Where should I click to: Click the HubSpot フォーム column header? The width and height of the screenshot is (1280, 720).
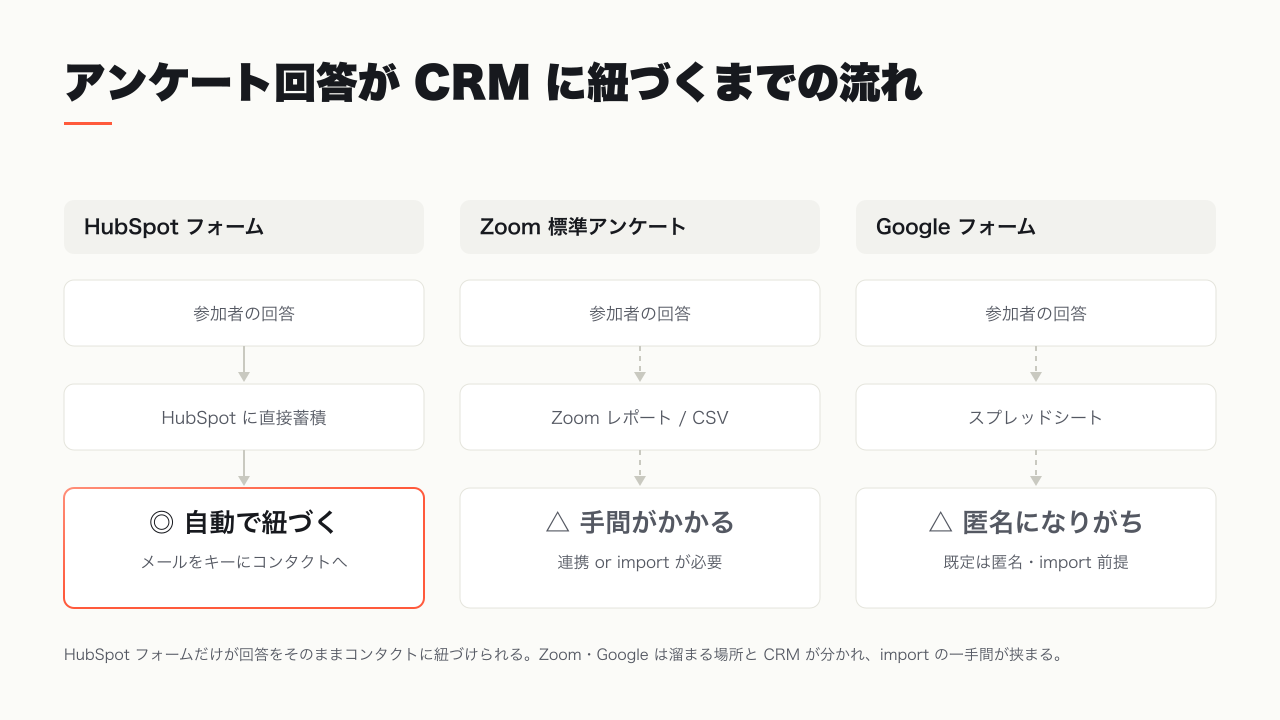click(244, 227)
